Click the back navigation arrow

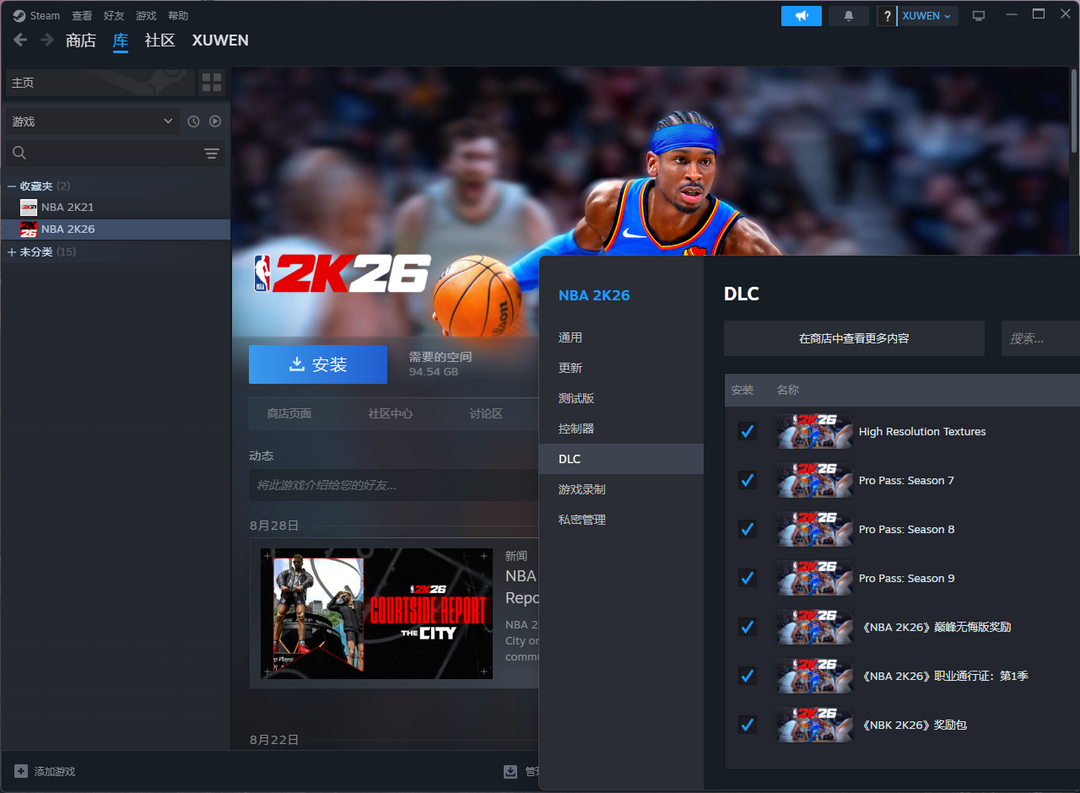tap(20, 40)
